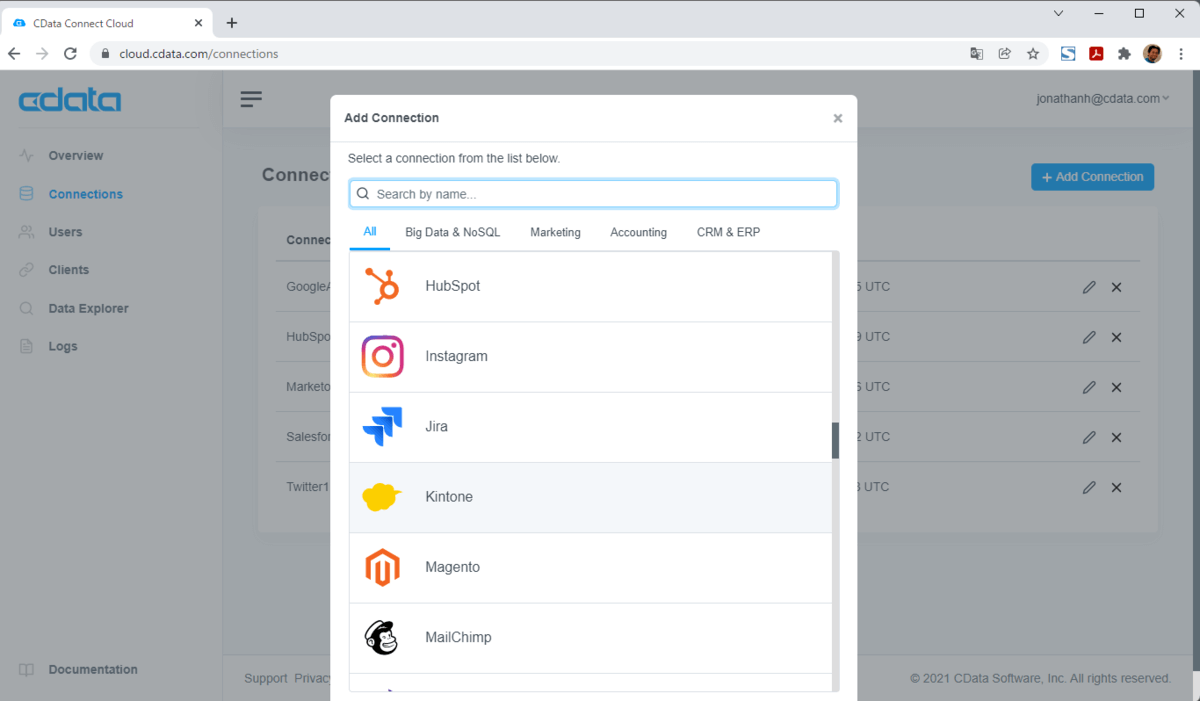
Task: Select the Kintone cloud icon
Action: pyautogui.click(x=381, y=497)
